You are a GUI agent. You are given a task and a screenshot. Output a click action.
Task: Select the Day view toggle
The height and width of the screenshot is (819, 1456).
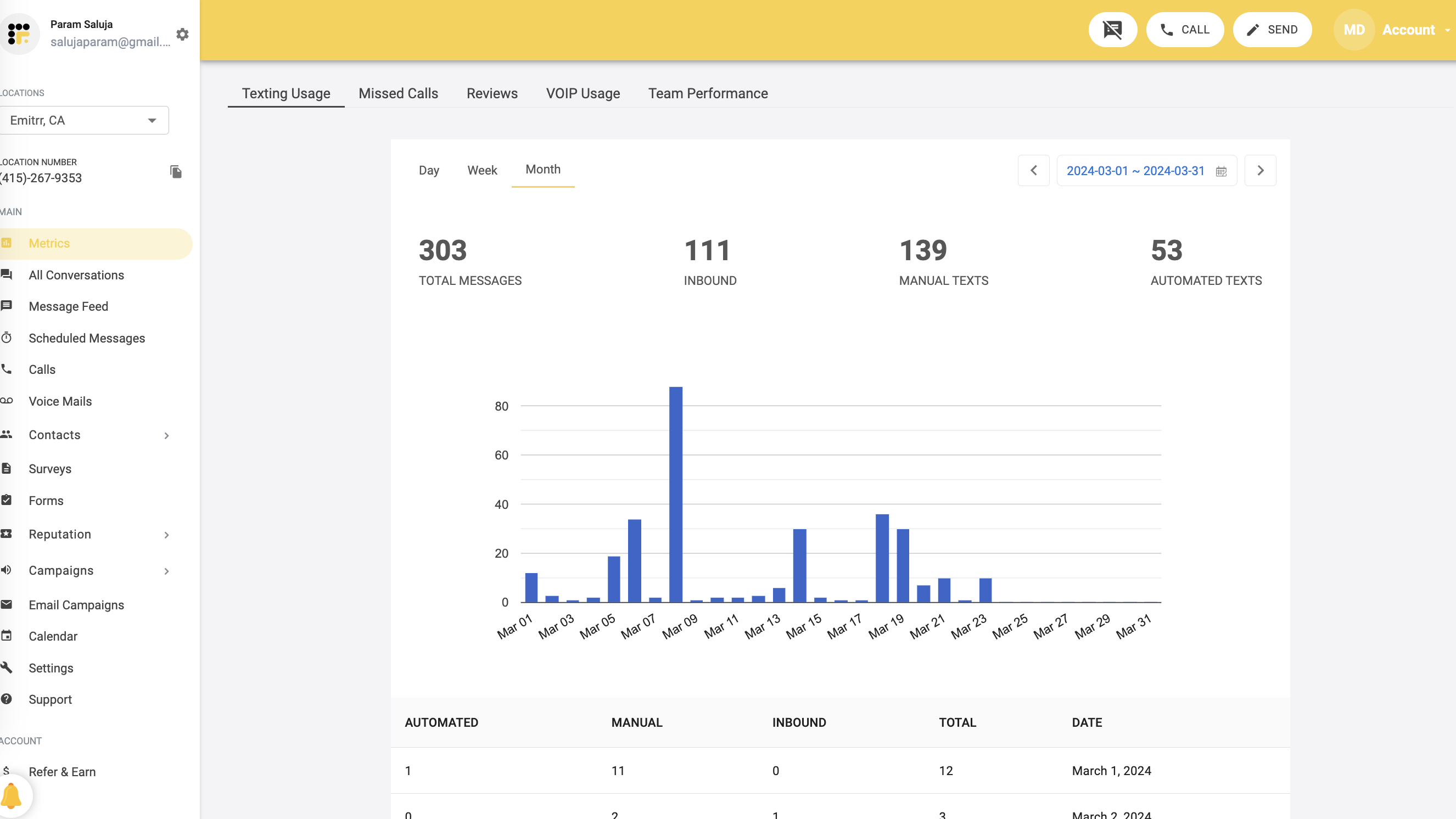[x=429, y=170]
